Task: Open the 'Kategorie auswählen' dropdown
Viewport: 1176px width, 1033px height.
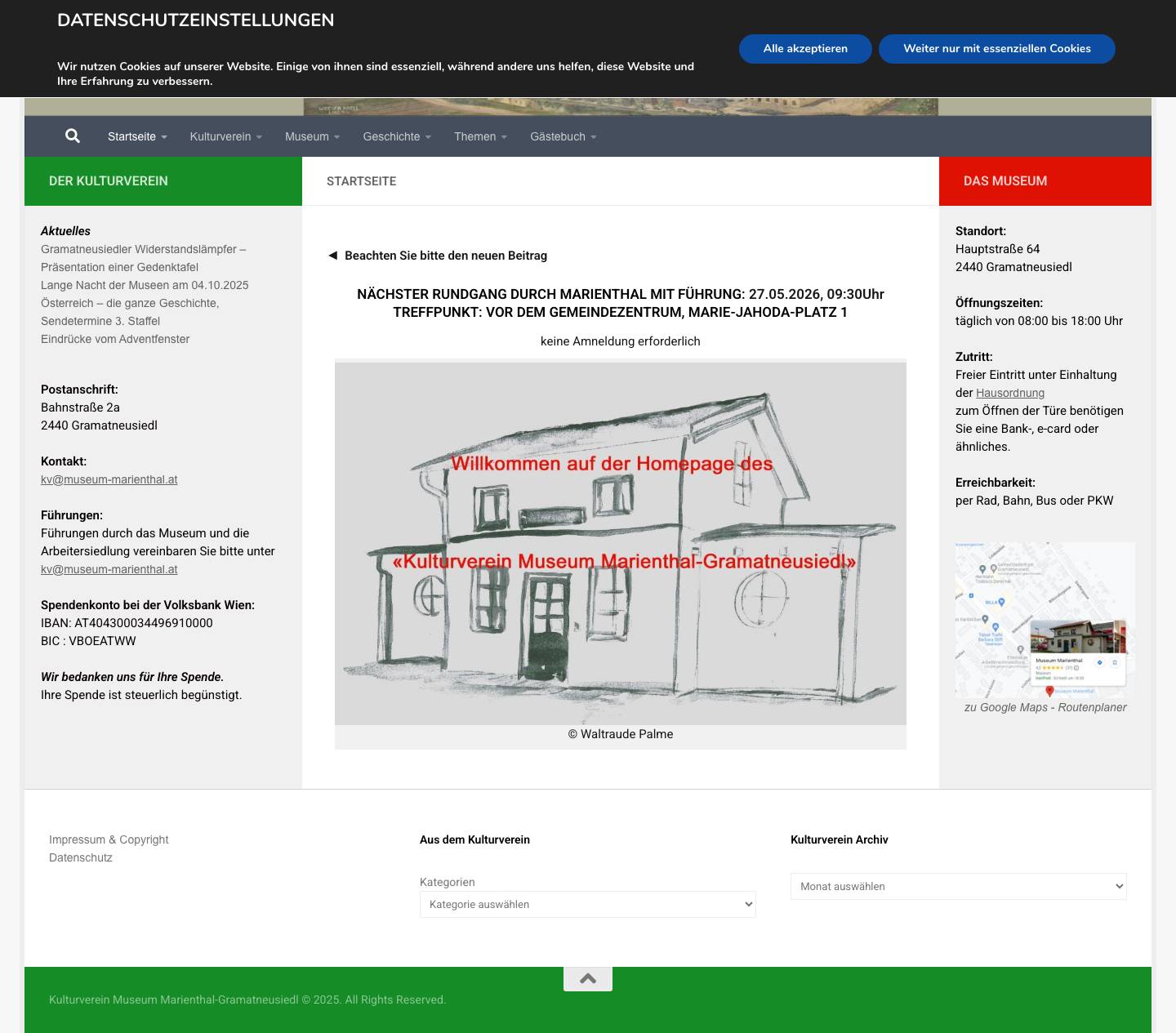Action: pos(587,904)
